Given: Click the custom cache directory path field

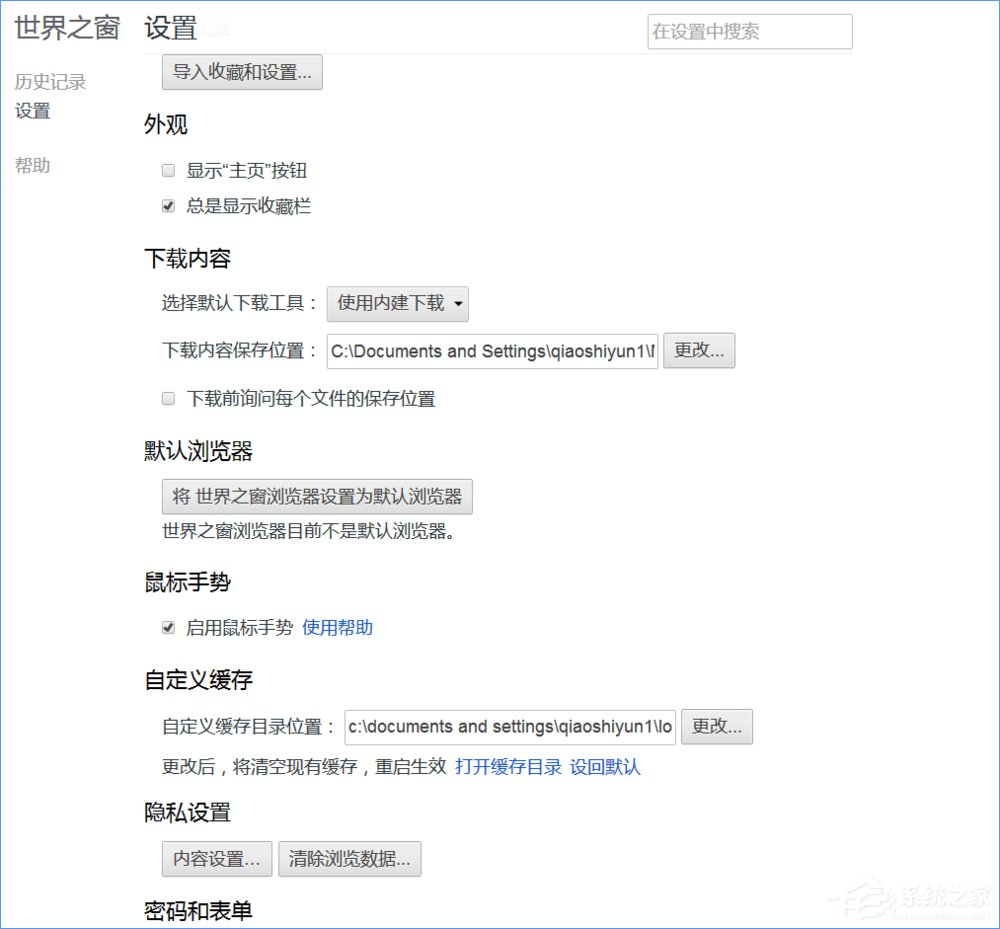Looking at the screenshot, I should pos(510,727).
